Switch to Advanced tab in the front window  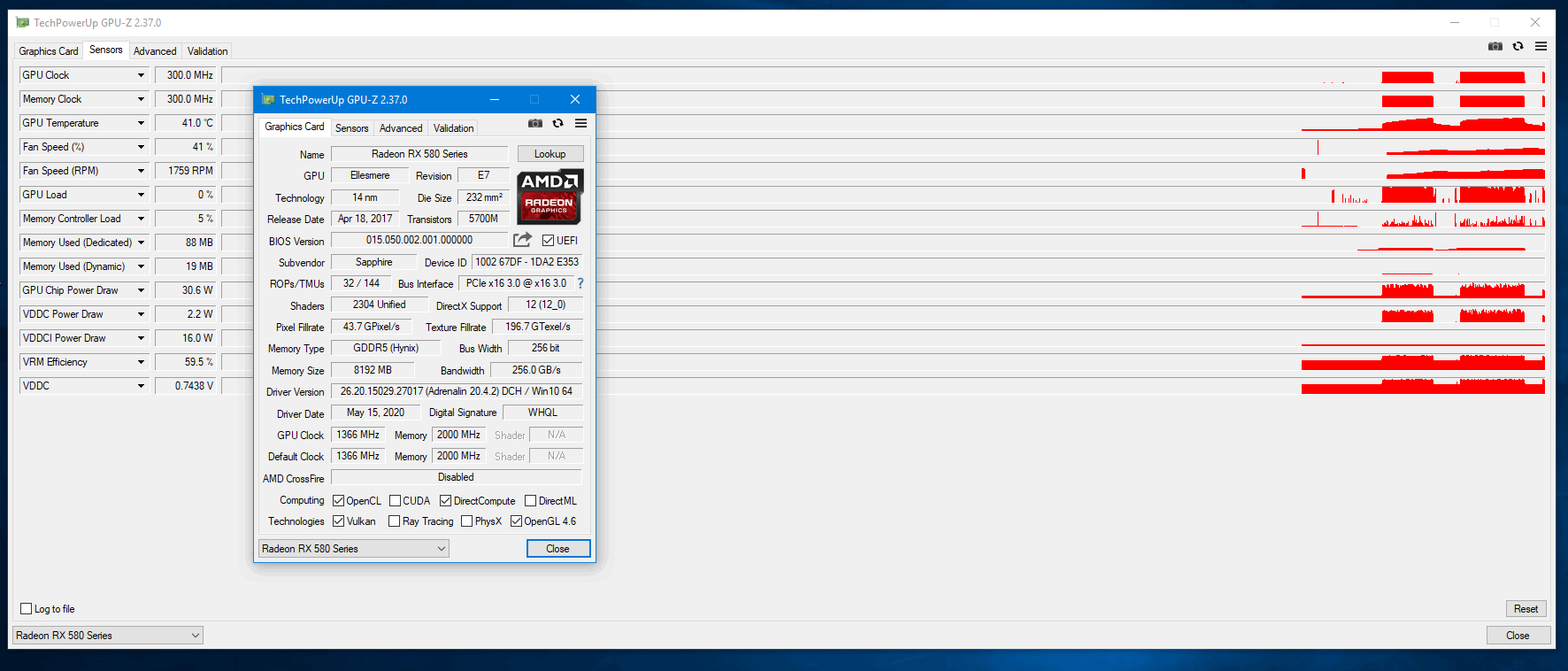(x=401, y=128)
